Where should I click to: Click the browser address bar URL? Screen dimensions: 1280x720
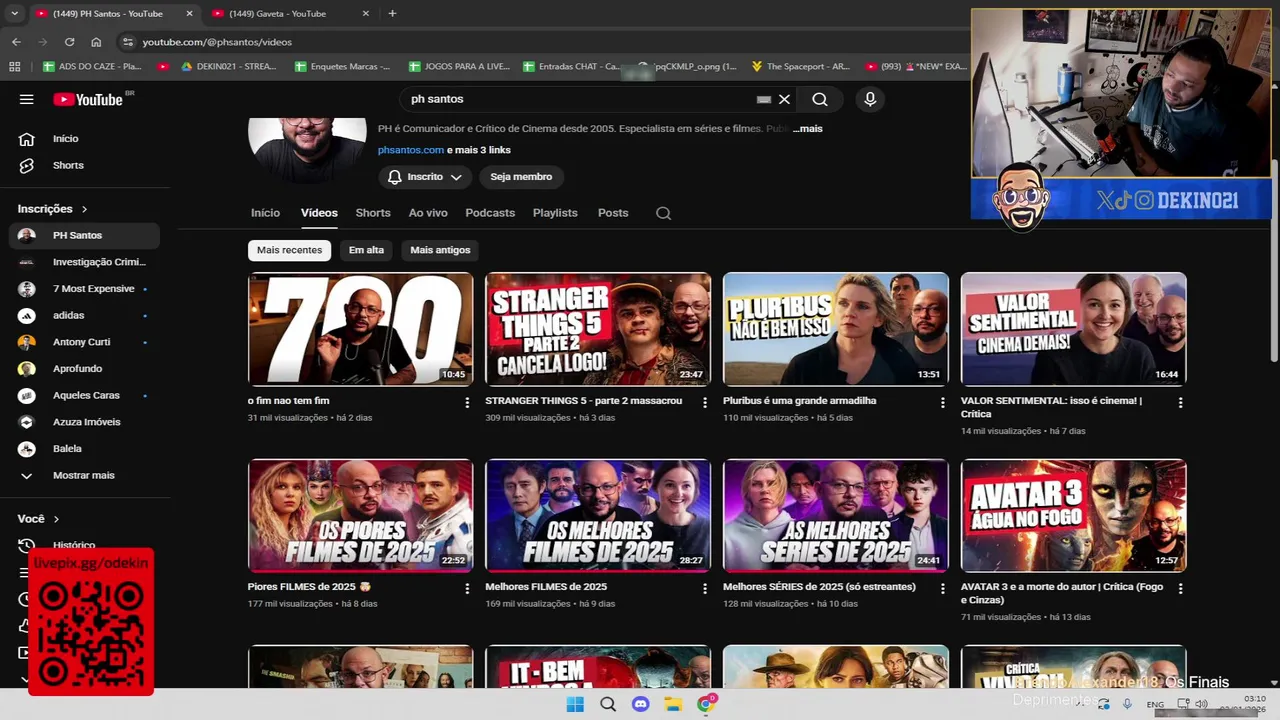coord(217,42)
